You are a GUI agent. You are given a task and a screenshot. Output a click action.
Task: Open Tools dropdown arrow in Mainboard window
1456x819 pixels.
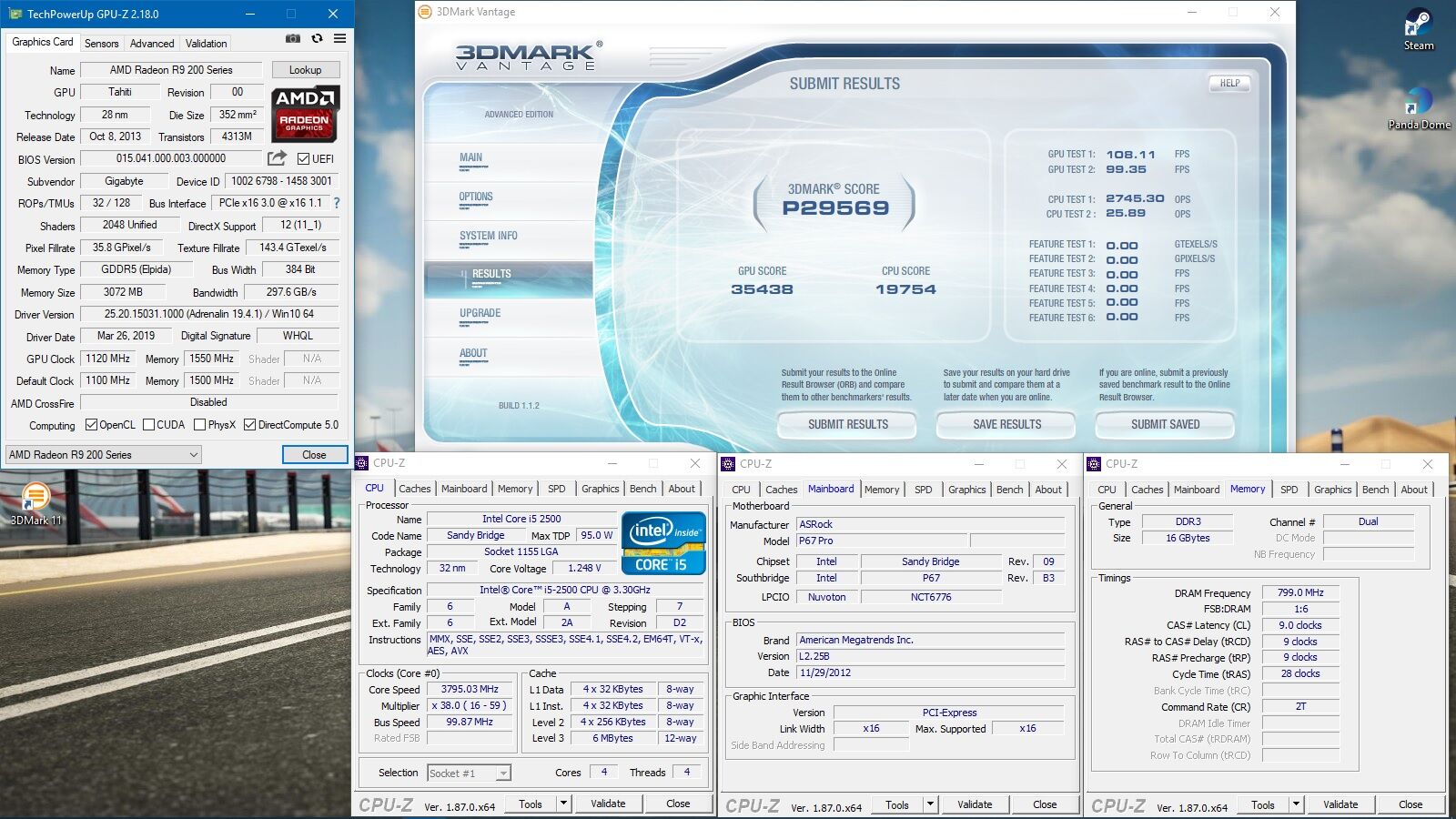930,804
